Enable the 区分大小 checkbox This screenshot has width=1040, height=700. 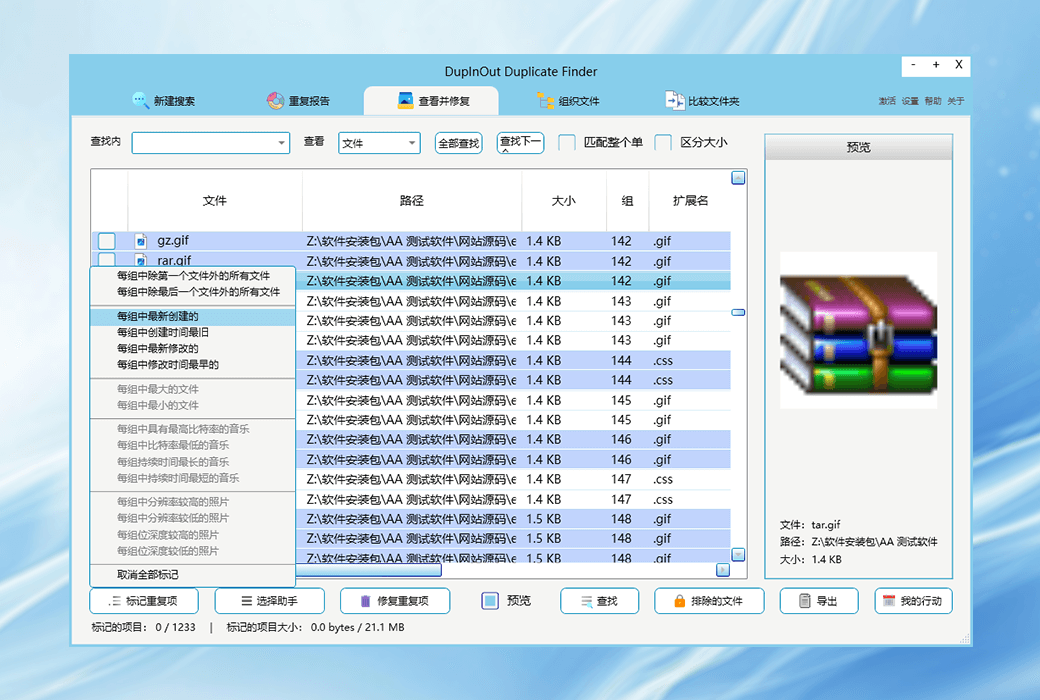(663, 143)
